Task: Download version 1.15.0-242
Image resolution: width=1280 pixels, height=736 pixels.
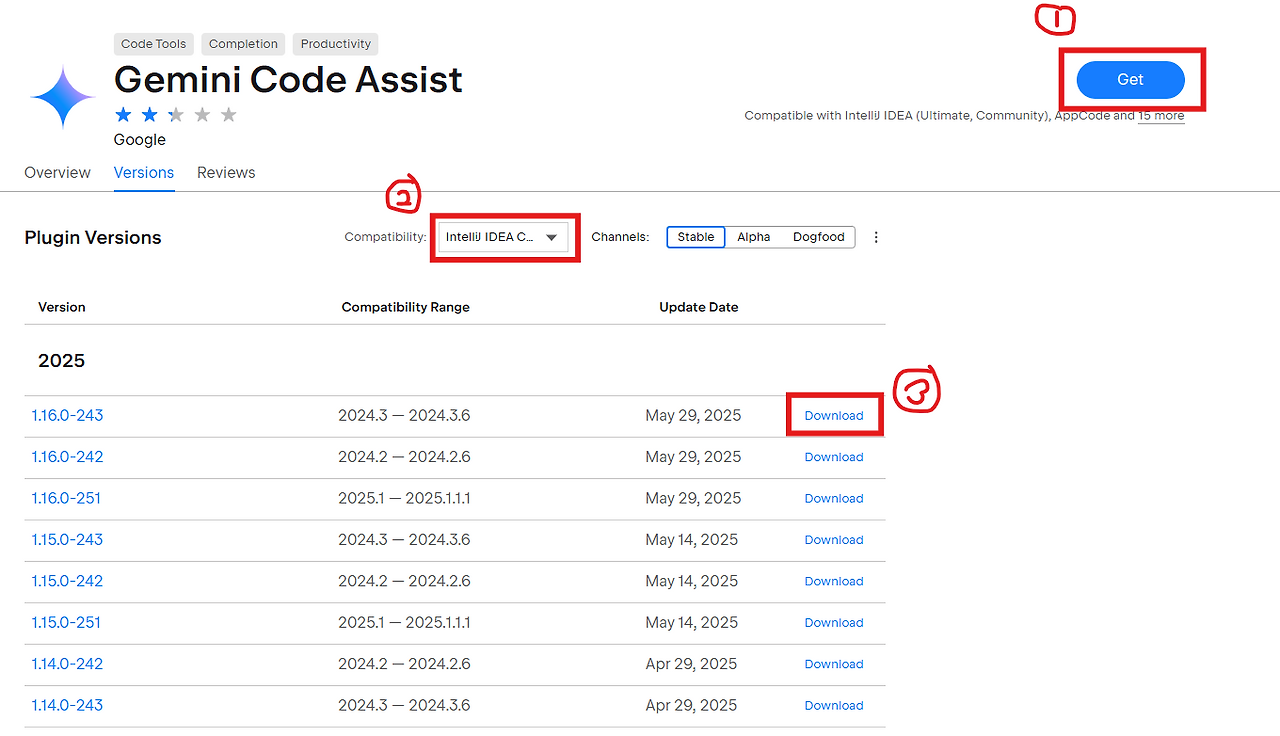Action: [834, 581]
